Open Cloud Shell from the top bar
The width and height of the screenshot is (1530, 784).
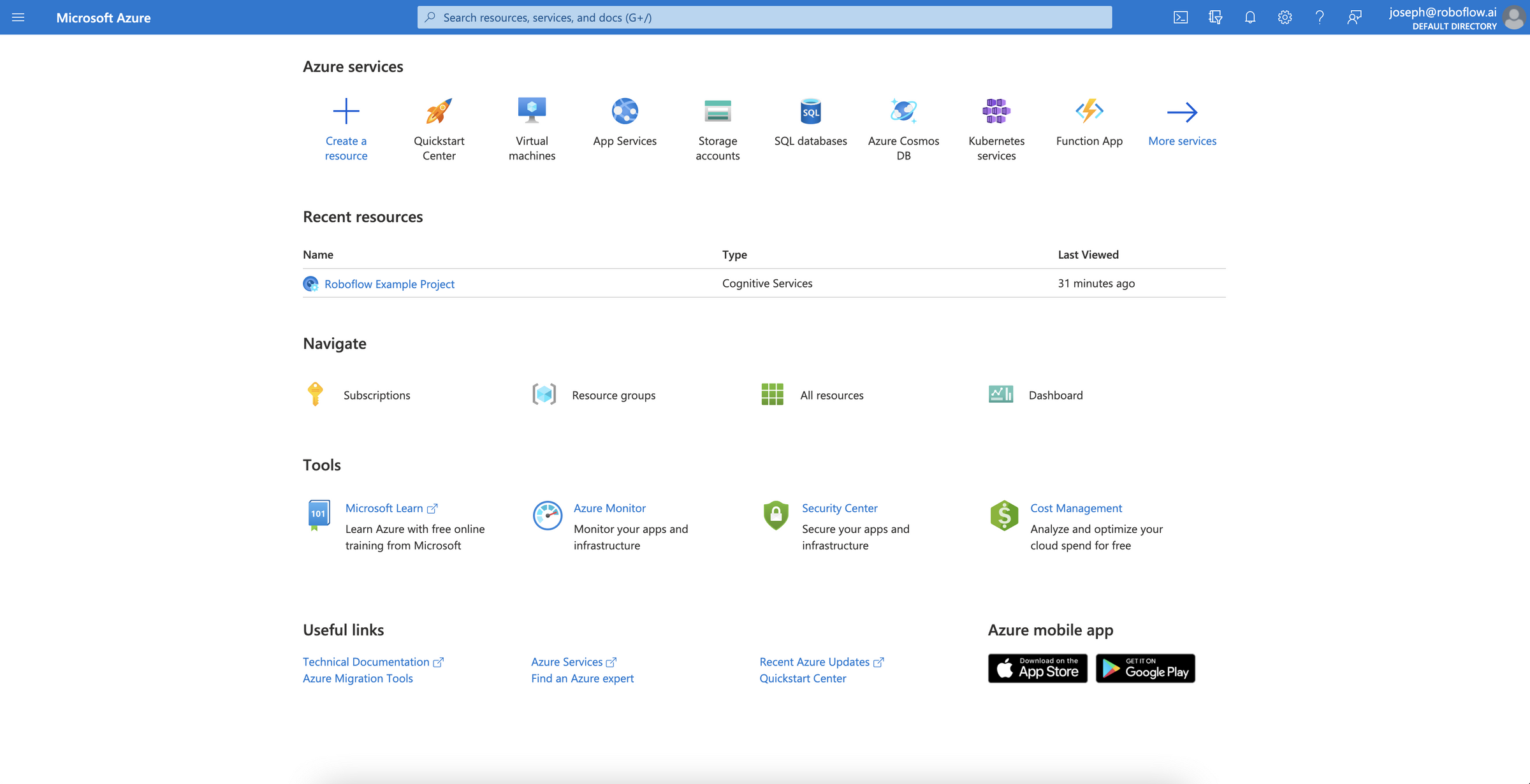point(1181,17)
